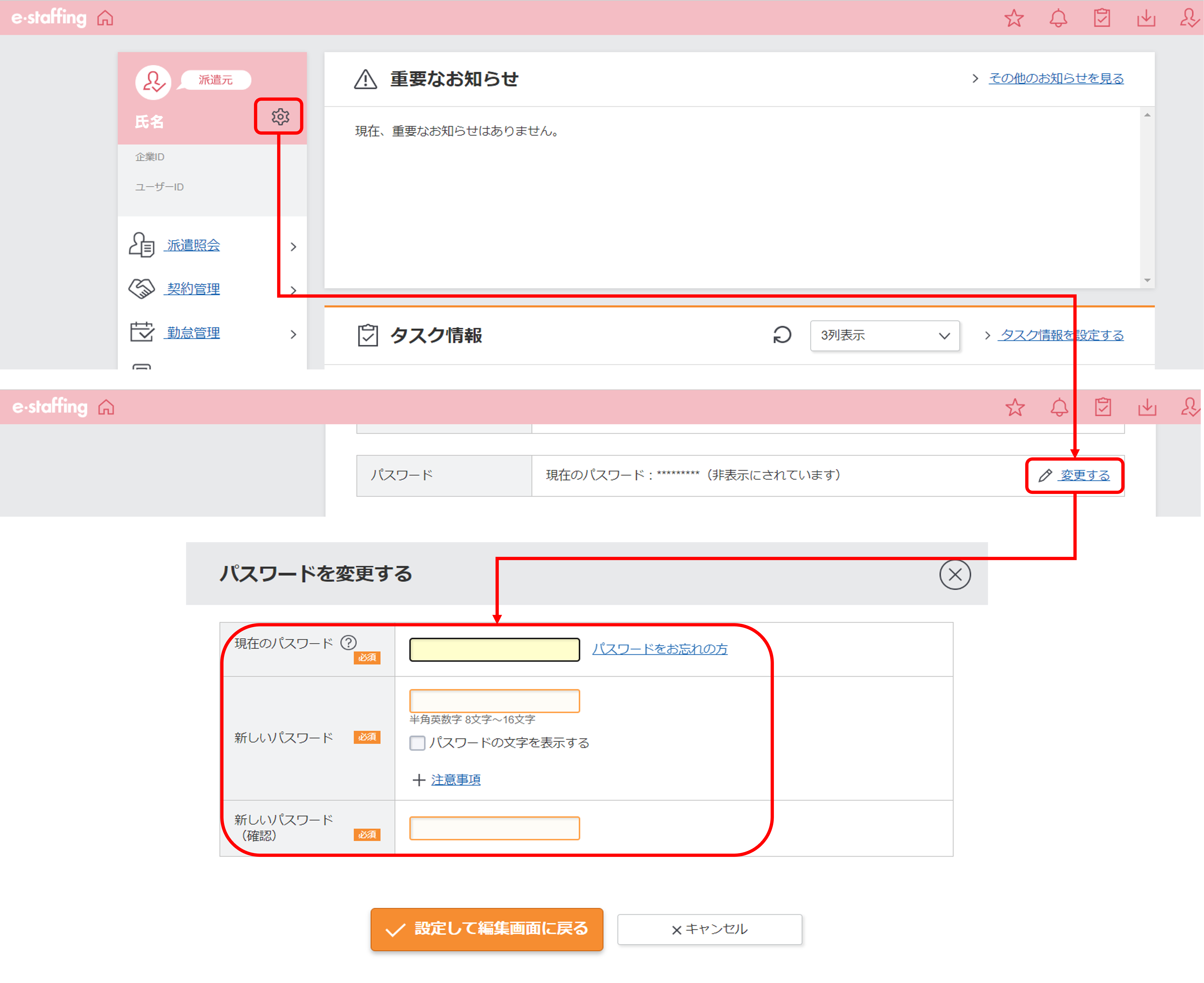Click the 現在のパスワード input field
Image resolution: width=1204 pixels, height=983 pixels.
(x=494, y=650)
